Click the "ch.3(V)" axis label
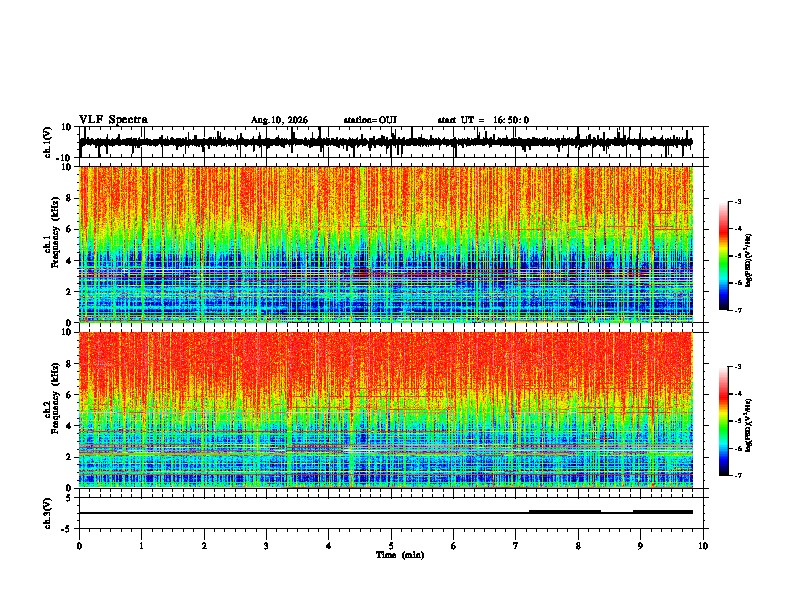 coord(47,513)
